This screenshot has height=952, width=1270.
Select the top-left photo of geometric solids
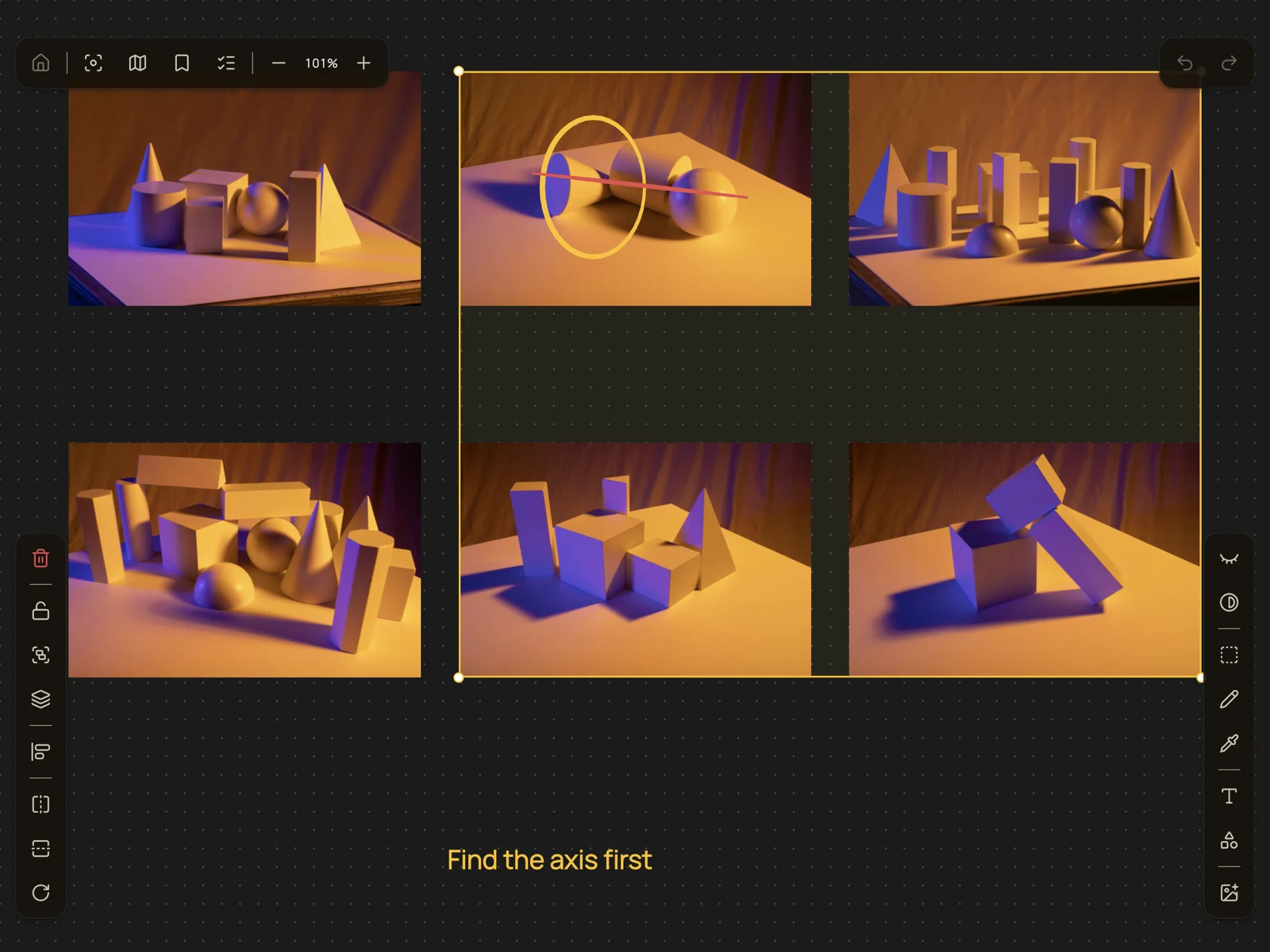pyautogui.click(x=244, y=189)
